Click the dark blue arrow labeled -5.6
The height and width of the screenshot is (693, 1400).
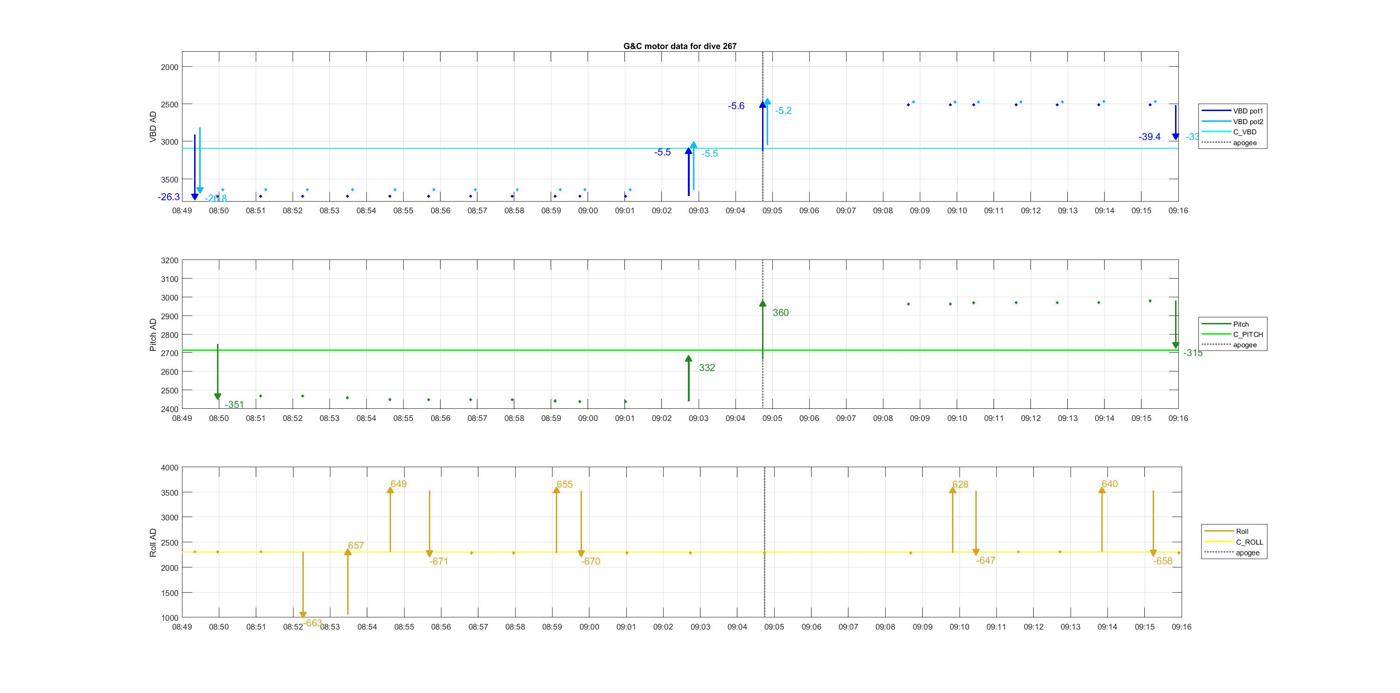click(x=762, y=125)
